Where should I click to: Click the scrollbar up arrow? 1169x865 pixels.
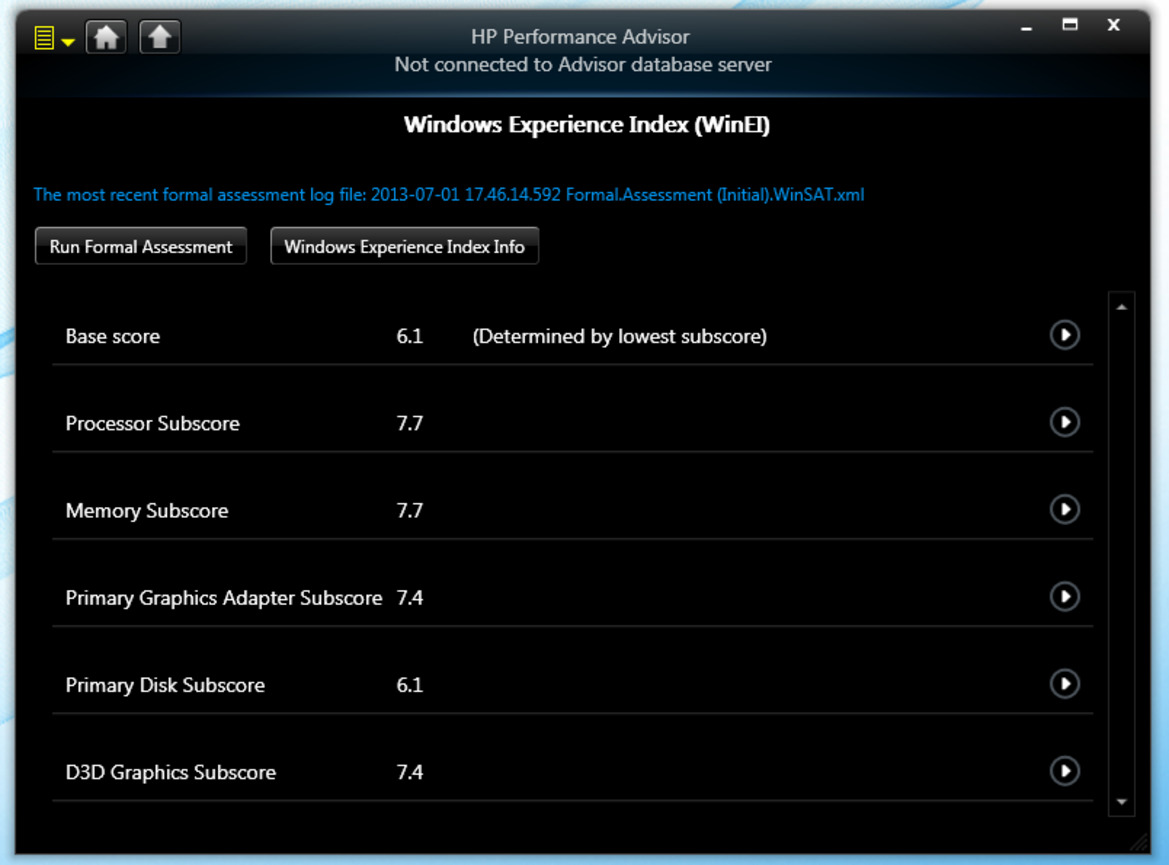(1121, 307)
